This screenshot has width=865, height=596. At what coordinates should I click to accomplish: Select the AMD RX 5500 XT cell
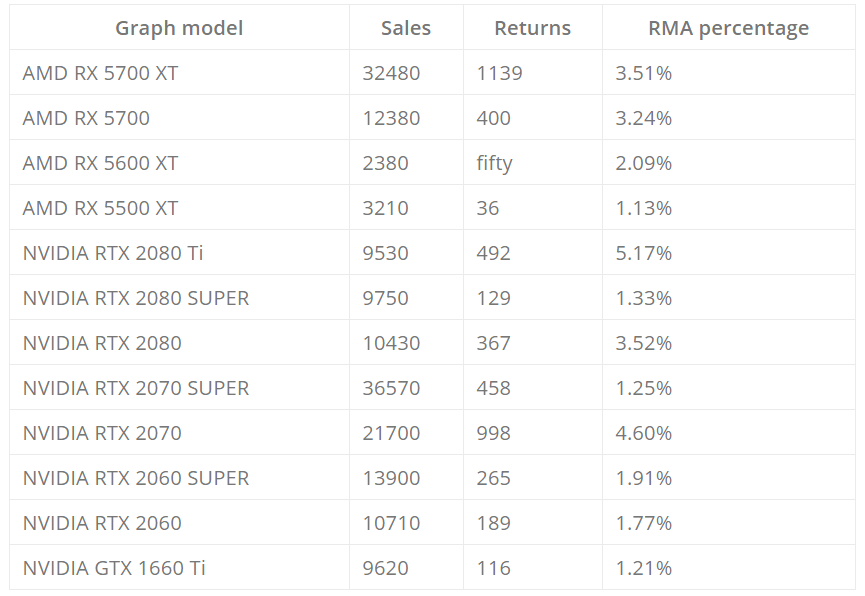(x=100, y=208)
